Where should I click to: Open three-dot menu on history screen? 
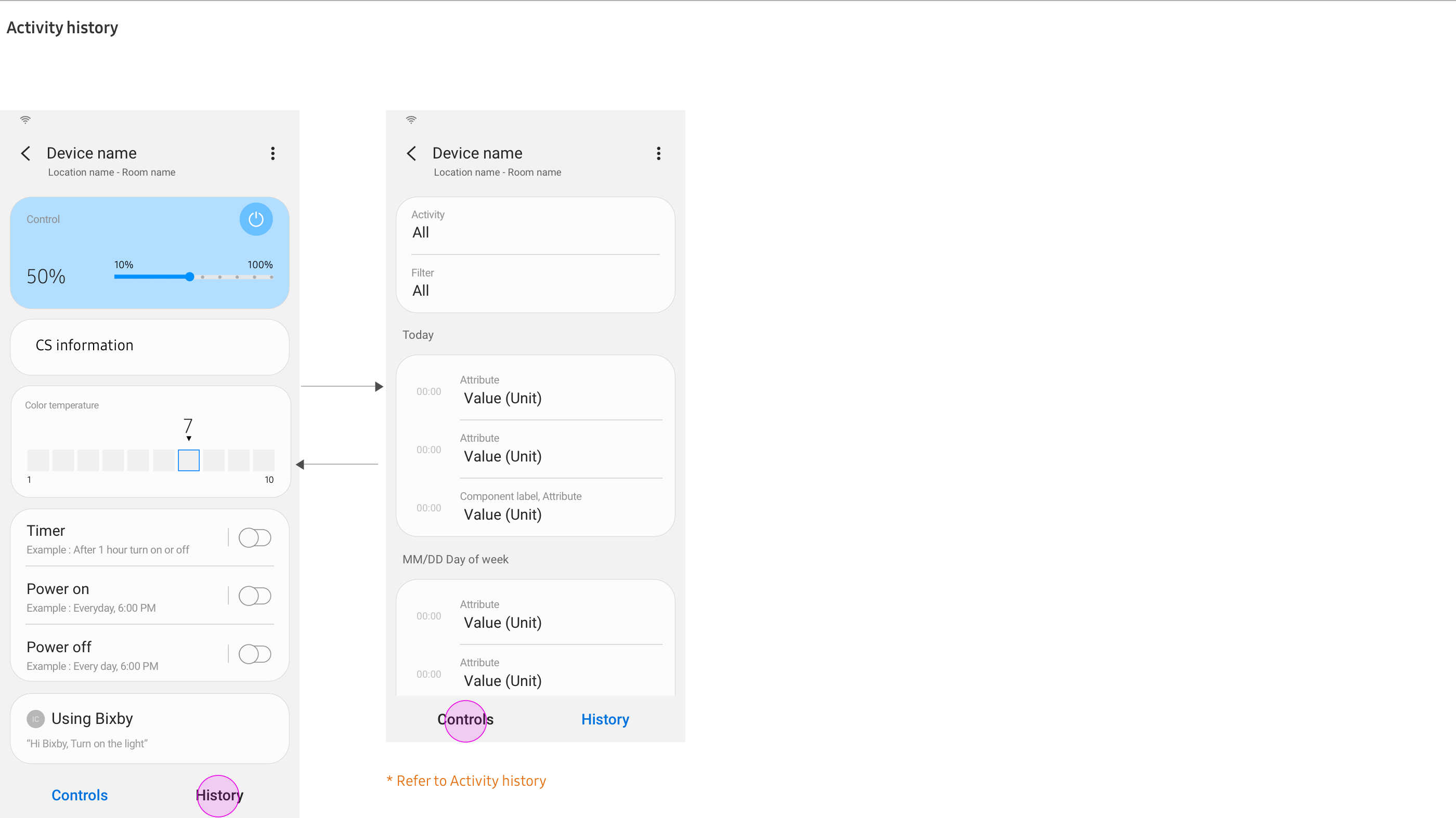(658, 154)
